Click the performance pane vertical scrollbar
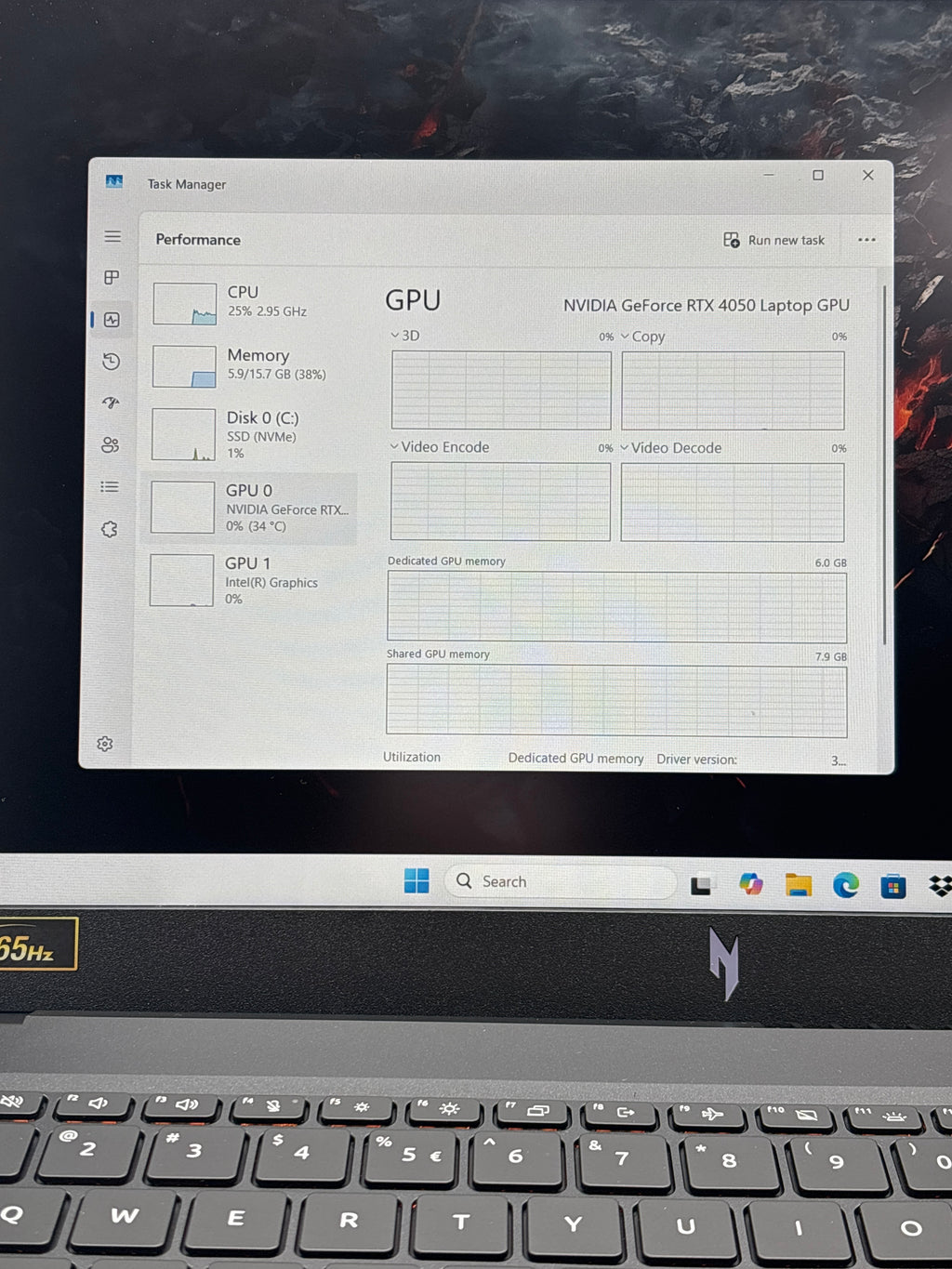Screen dimensions: 952x1269 click(884, 465)
